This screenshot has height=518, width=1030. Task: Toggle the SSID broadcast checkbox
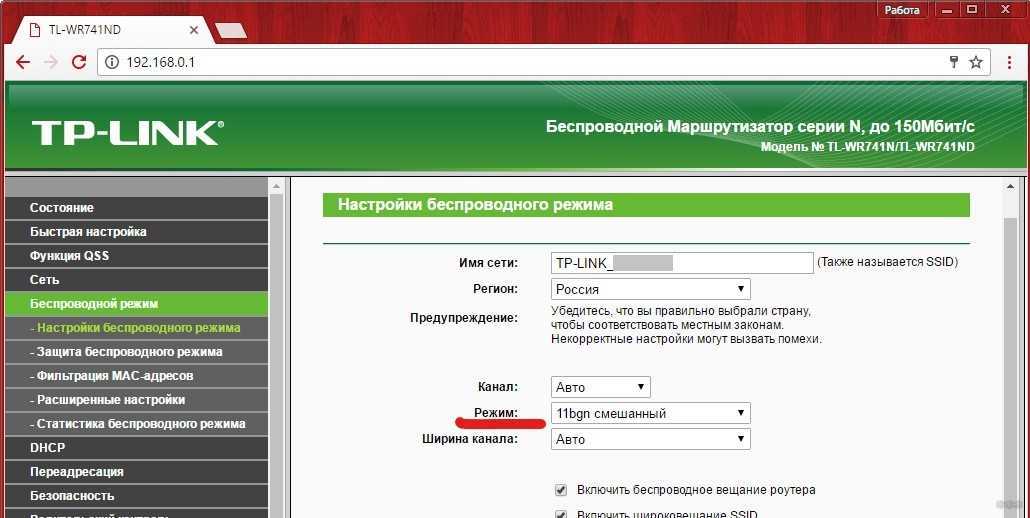pos(561,514)
